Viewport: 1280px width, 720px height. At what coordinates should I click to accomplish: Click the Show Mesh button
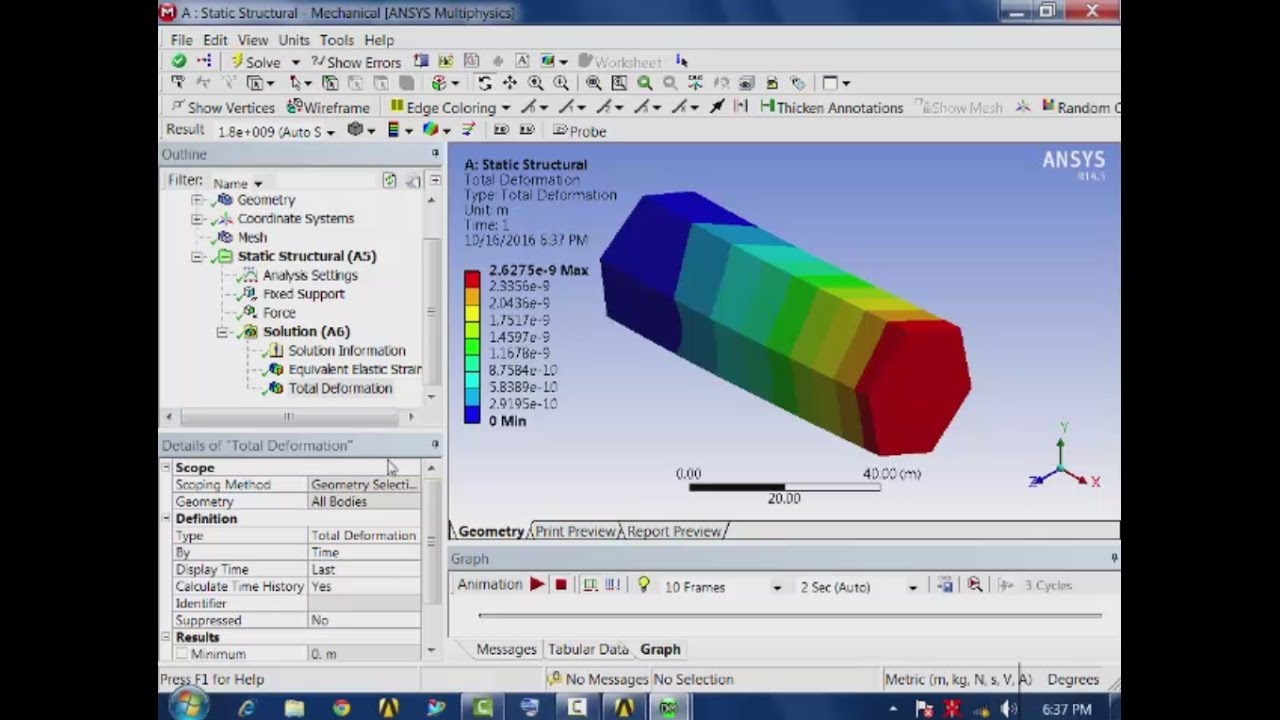(x=959, y=107)
